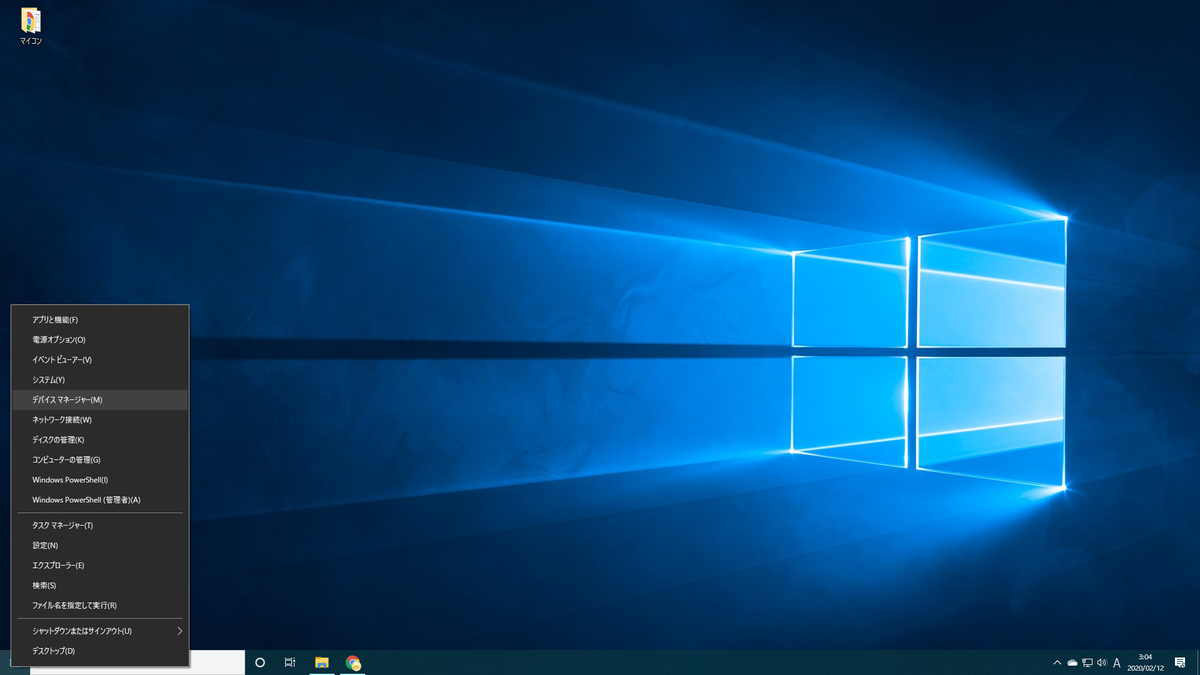Choose 電源オプション(O) menu entry

[99, 340]
